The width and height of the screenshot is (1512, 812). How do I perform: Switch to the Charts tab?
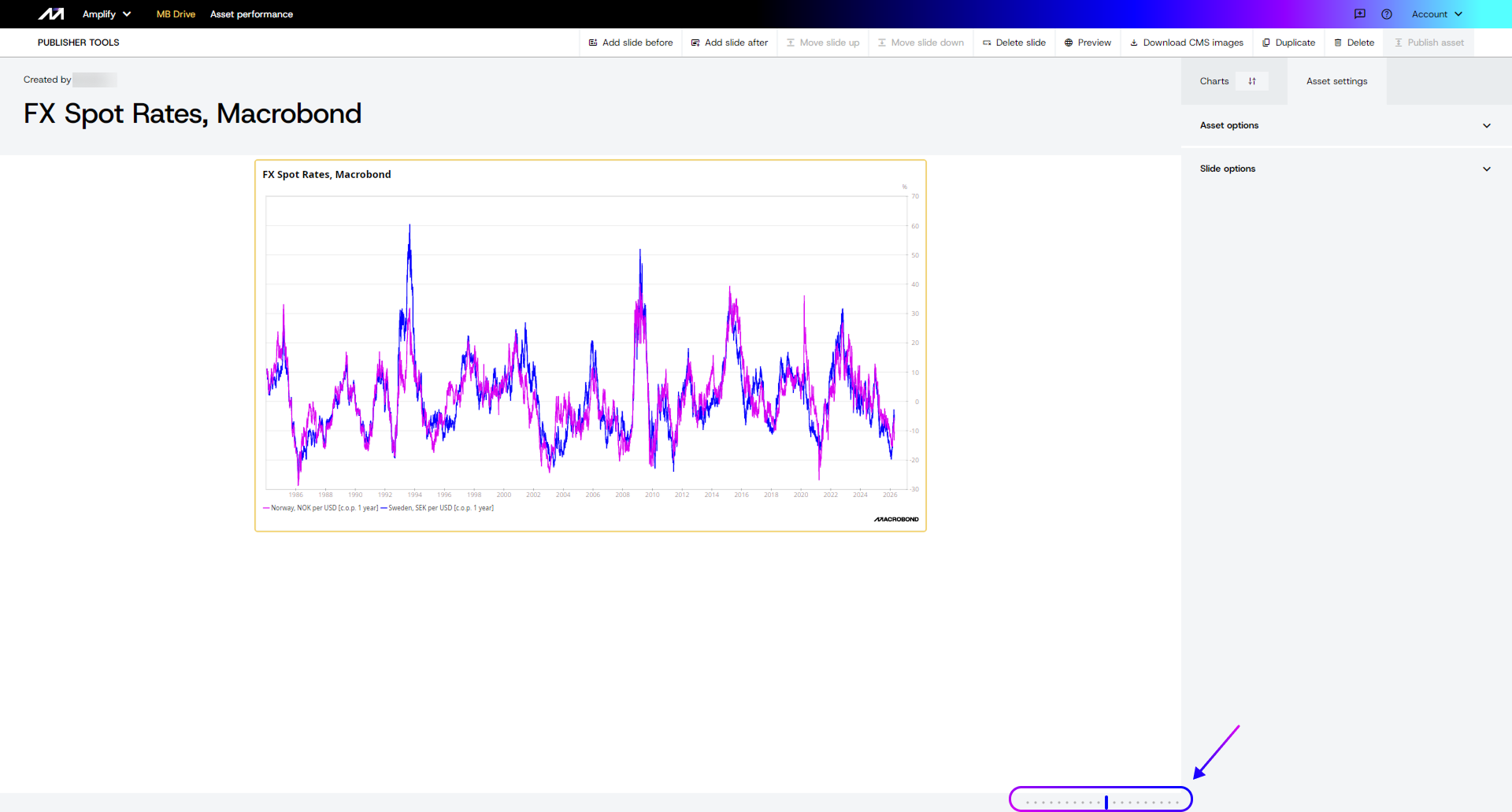coord(1214,81)
